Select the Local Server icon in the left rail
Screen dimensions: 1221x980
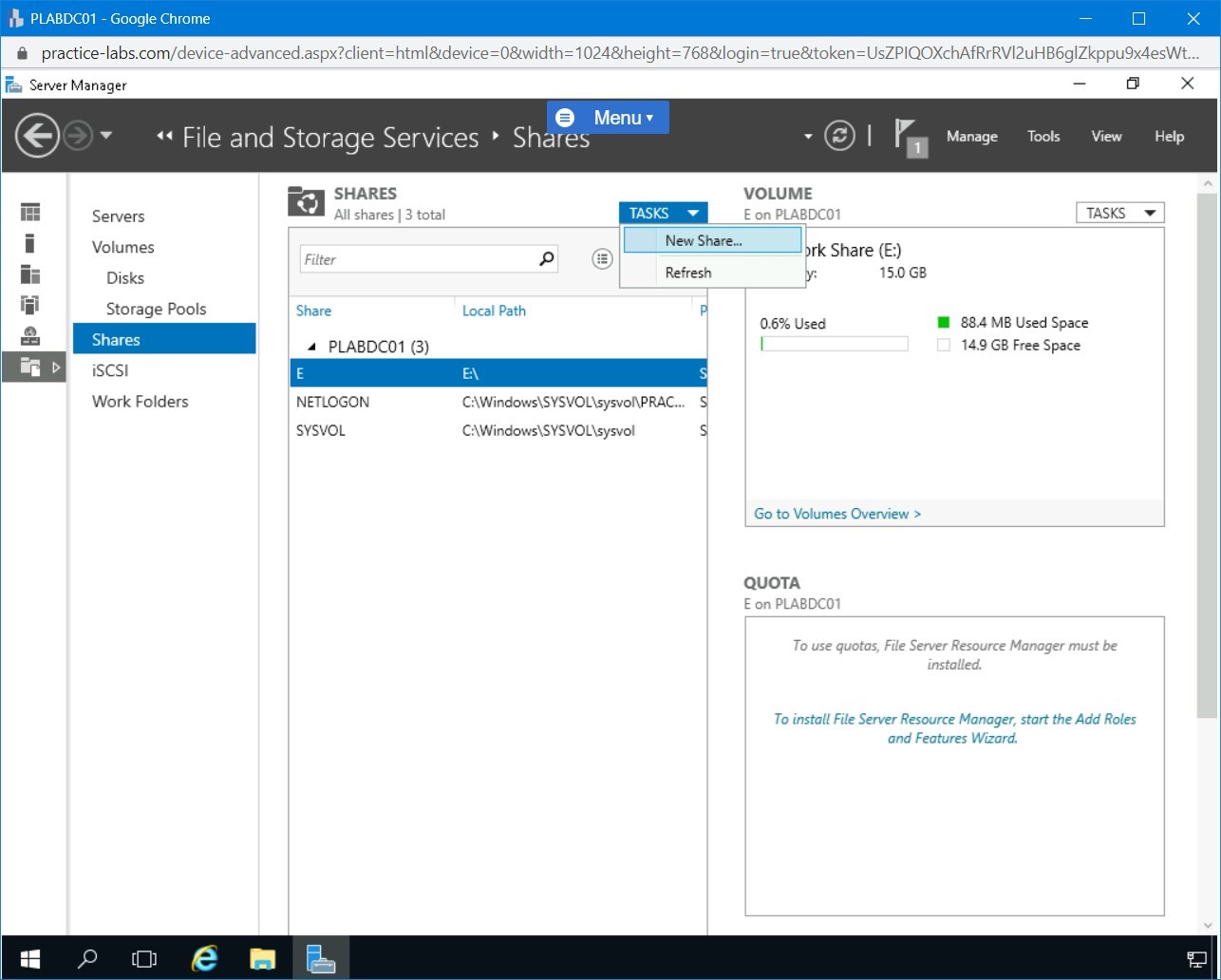30,243
